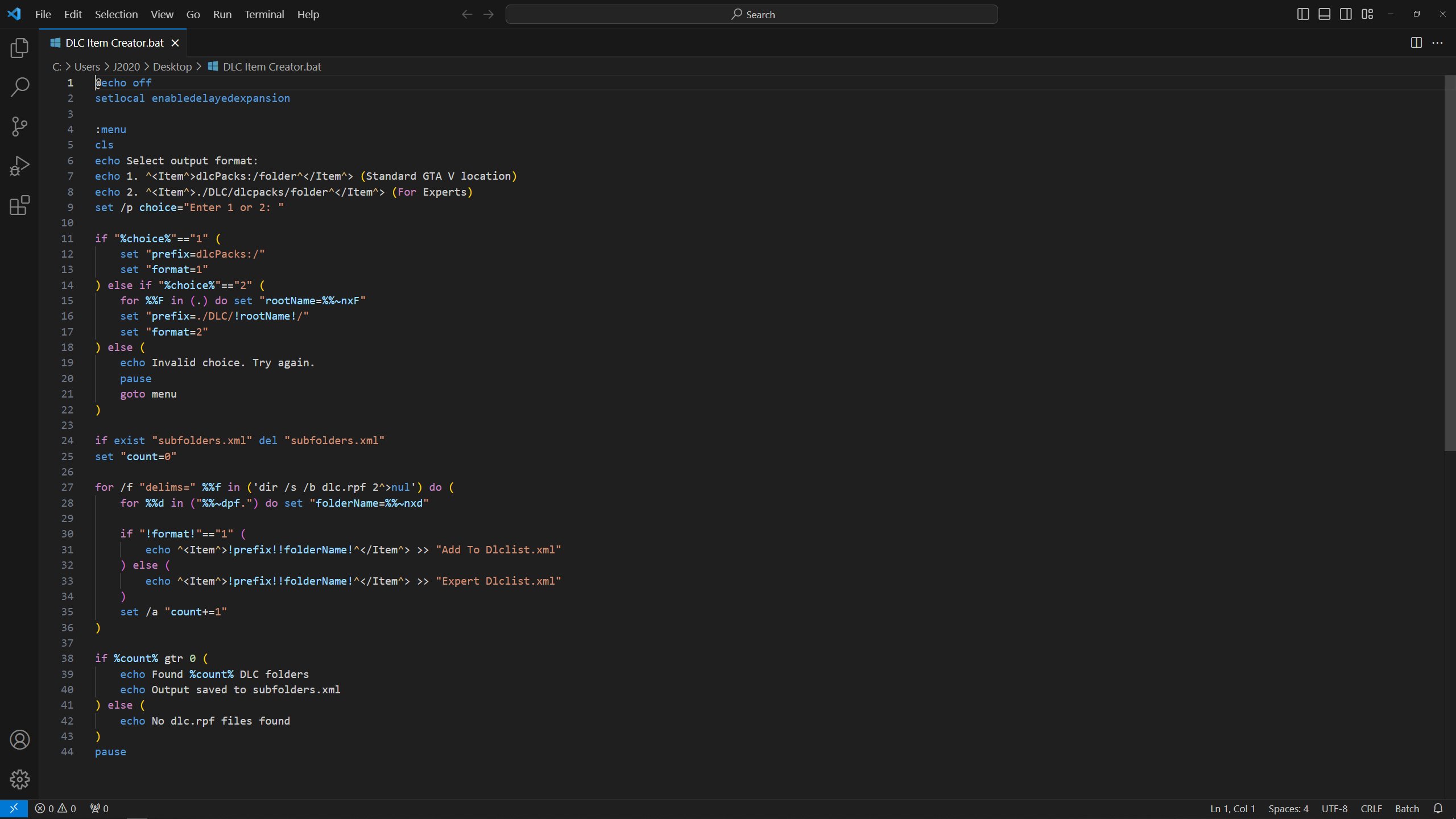Change indentation via Spaces: 4
Screen dimensions: 1456x819
pyautogui.click(x=1288, y=808)
